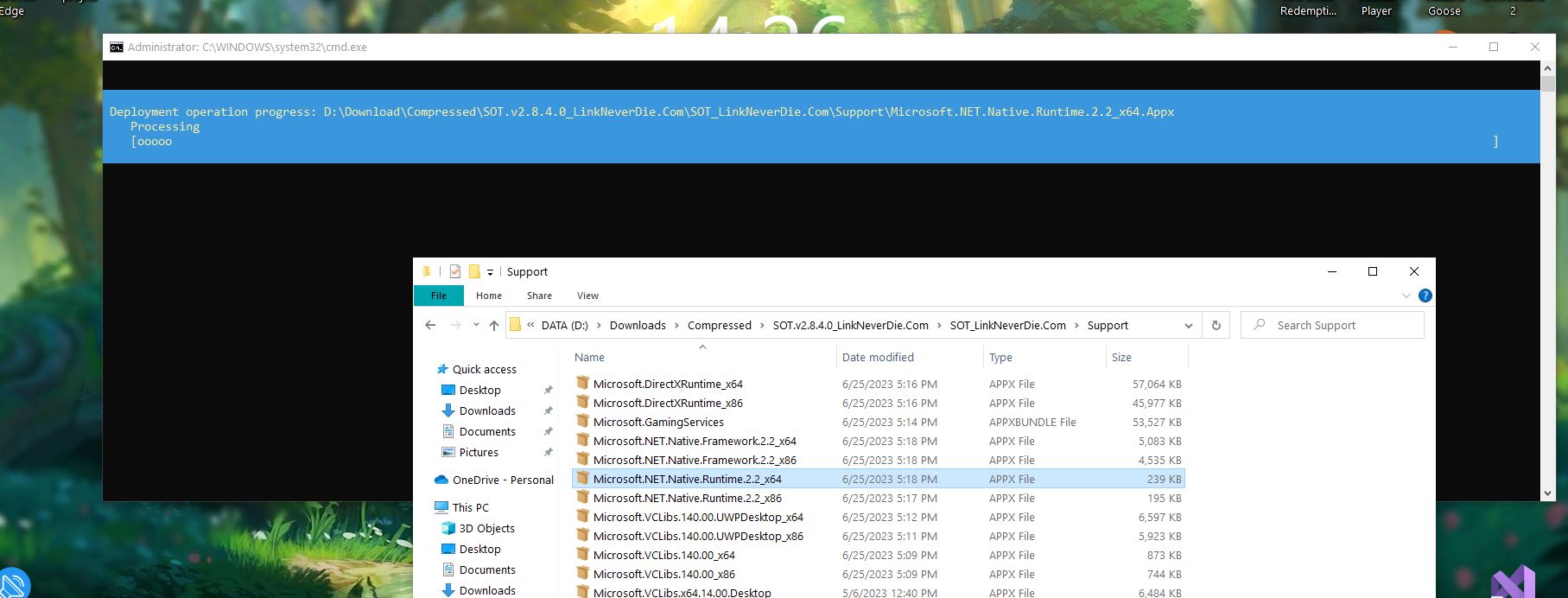Click the OneDrive cloud icon in the navigation pane
Image resolution: width=1568 pixels, height=598 pixels.
click(441, 480)
